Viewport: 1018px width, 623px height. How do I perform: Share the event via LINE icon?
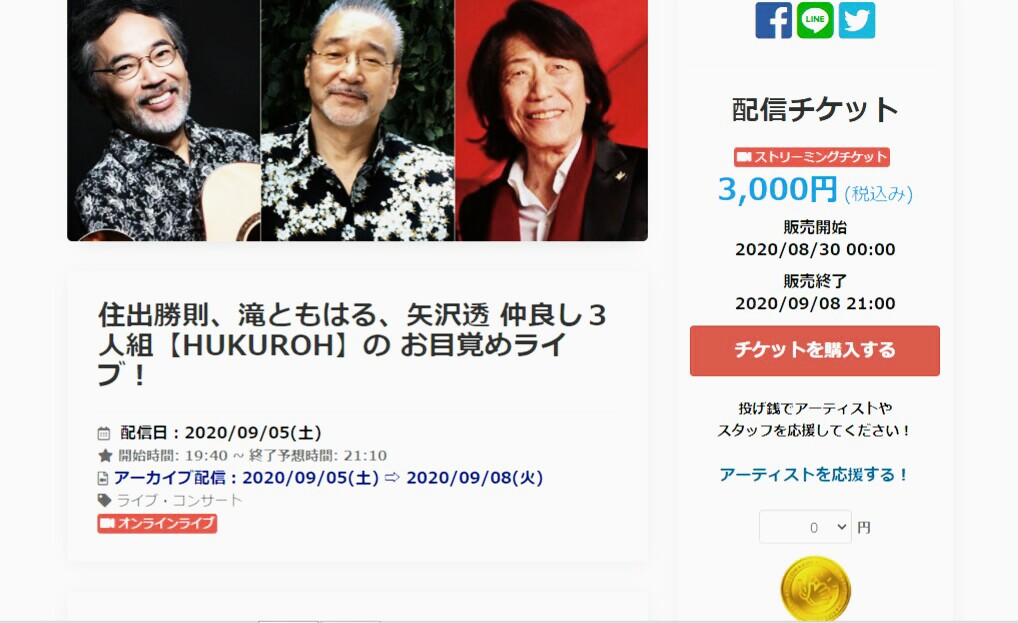tap(815, 20)
